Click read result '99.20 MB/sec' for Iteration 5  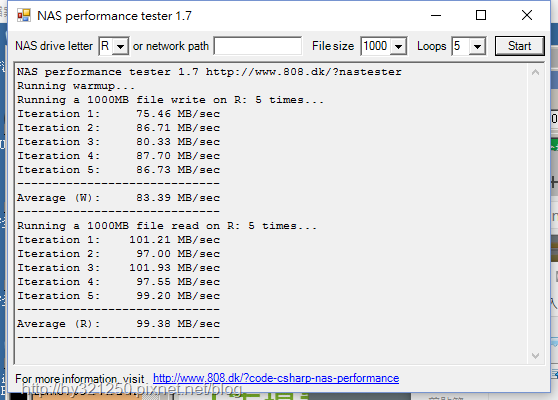tap(178, 296)
